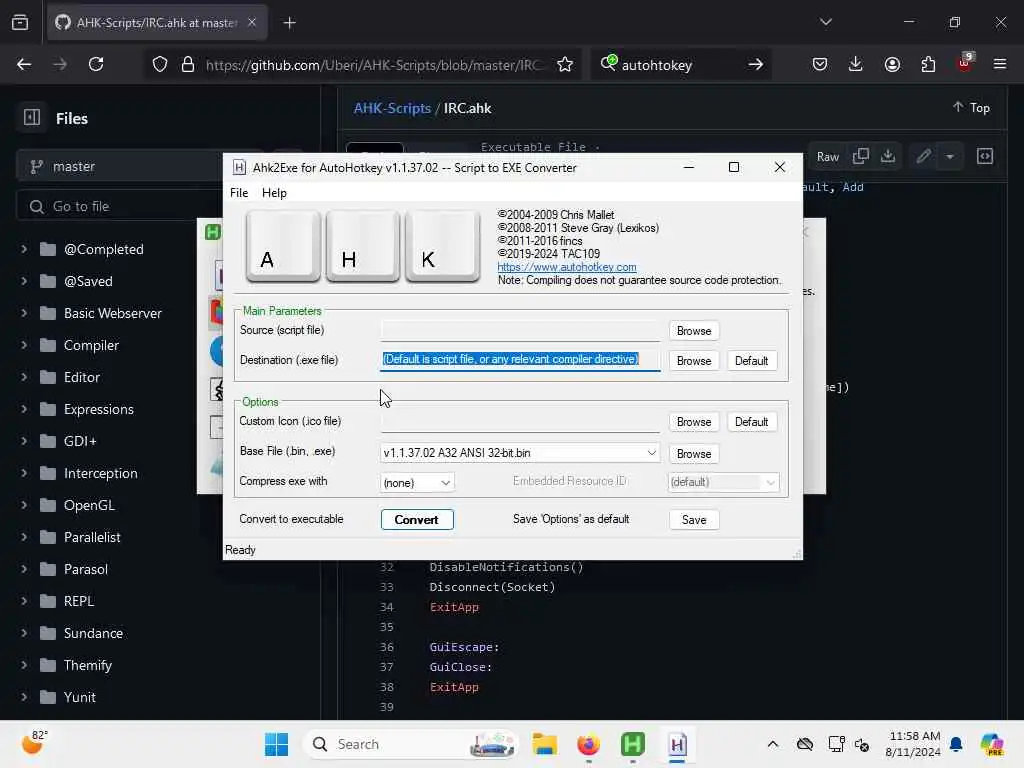Open the OpenGL folder
This screenshot has height=768, width=1024.
pos(89,505)
